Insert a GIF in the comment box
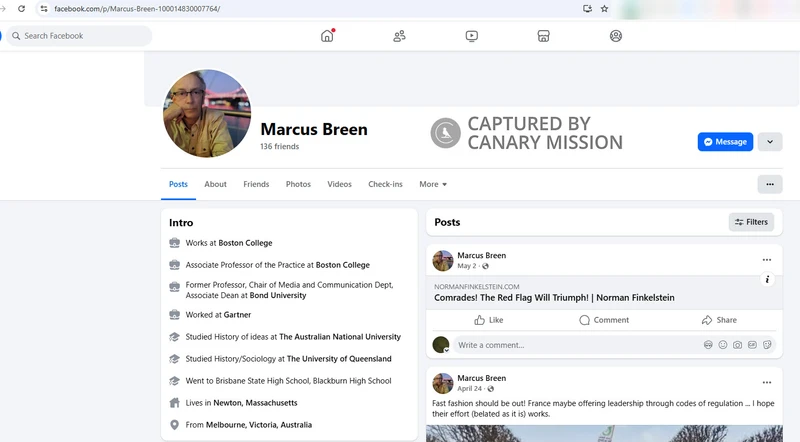Image resolution: width=800 pixels, height=442 pixels. pyautogui.click(x=753, y=345)
